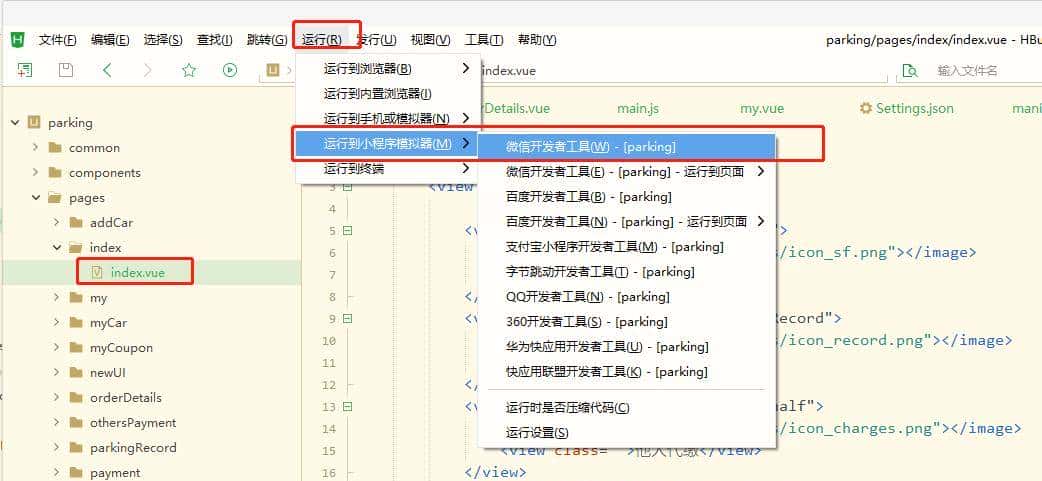The image size is (1042, 481).
Task: Open the 视图(V) menu
Action: [x=431, y=40]
